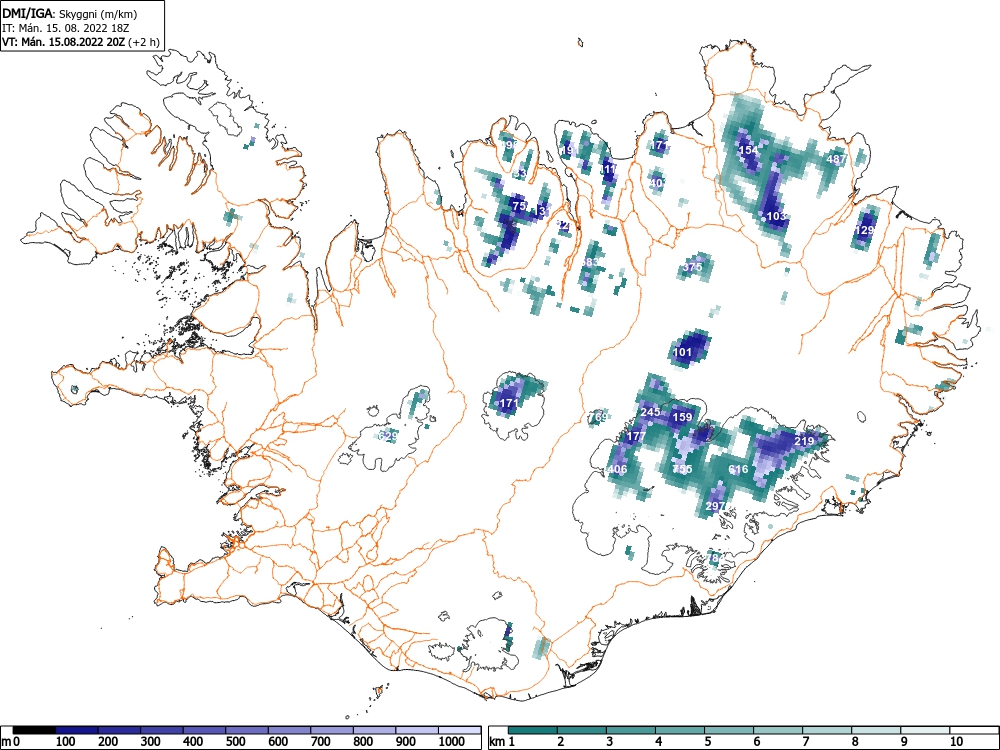Screen dimensions: 1000x750
Task: Click the 103 visibility value on map
Action: click(777, 216)
